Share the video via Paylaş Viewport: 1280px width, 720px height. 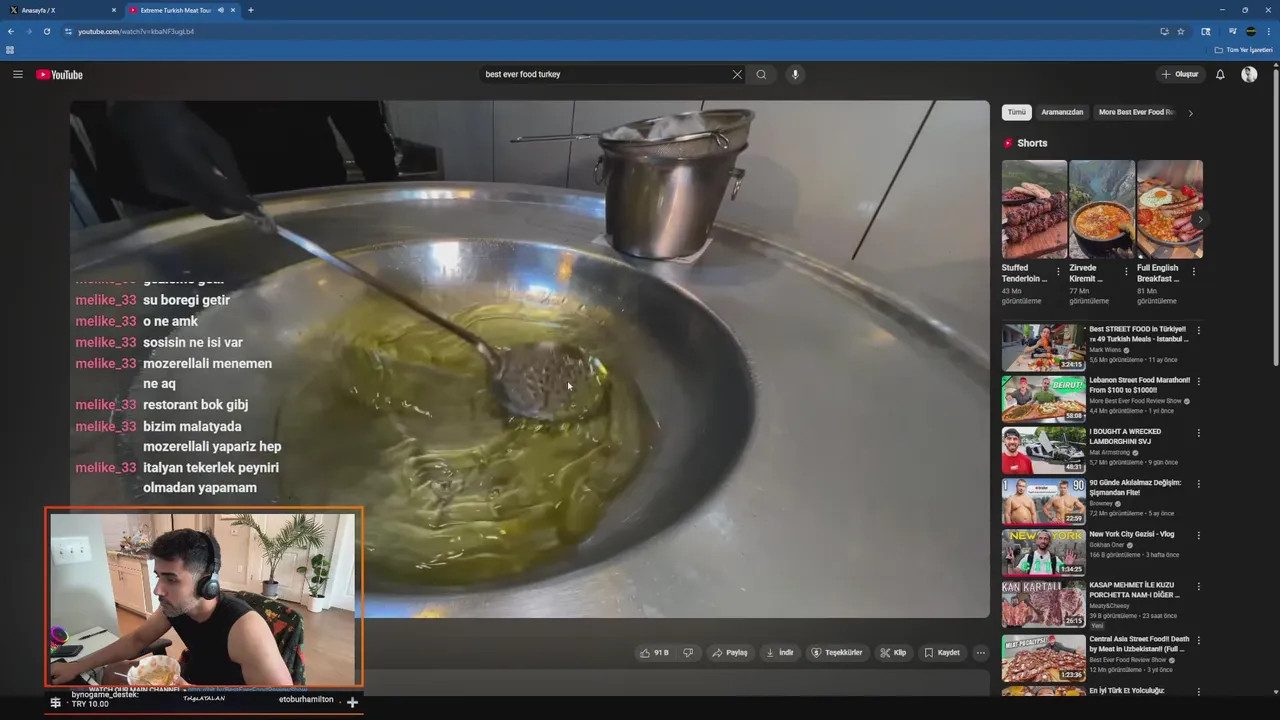[x=729, y=652]
